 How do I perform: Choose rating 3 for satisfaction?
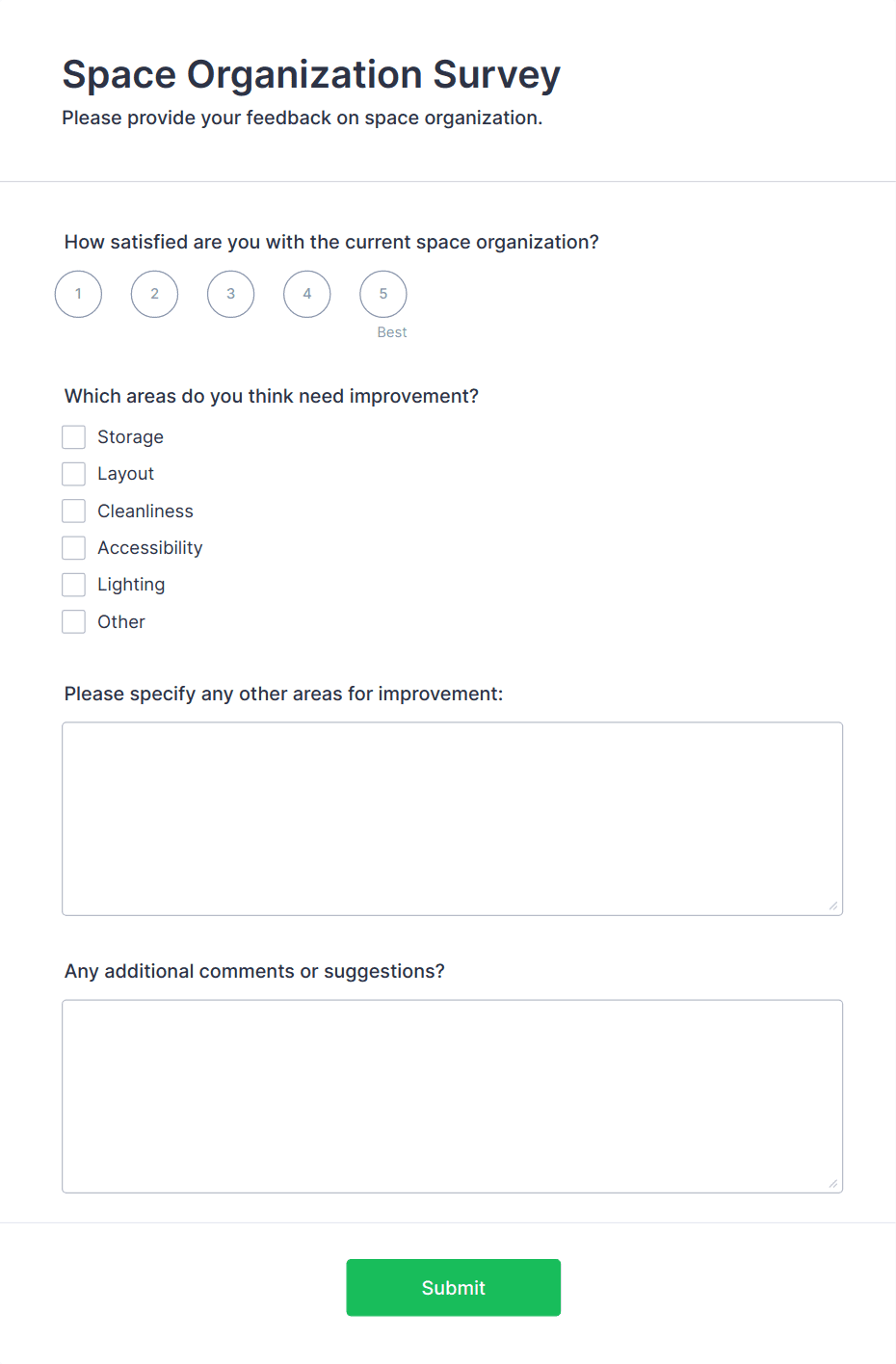pos(230,294)
